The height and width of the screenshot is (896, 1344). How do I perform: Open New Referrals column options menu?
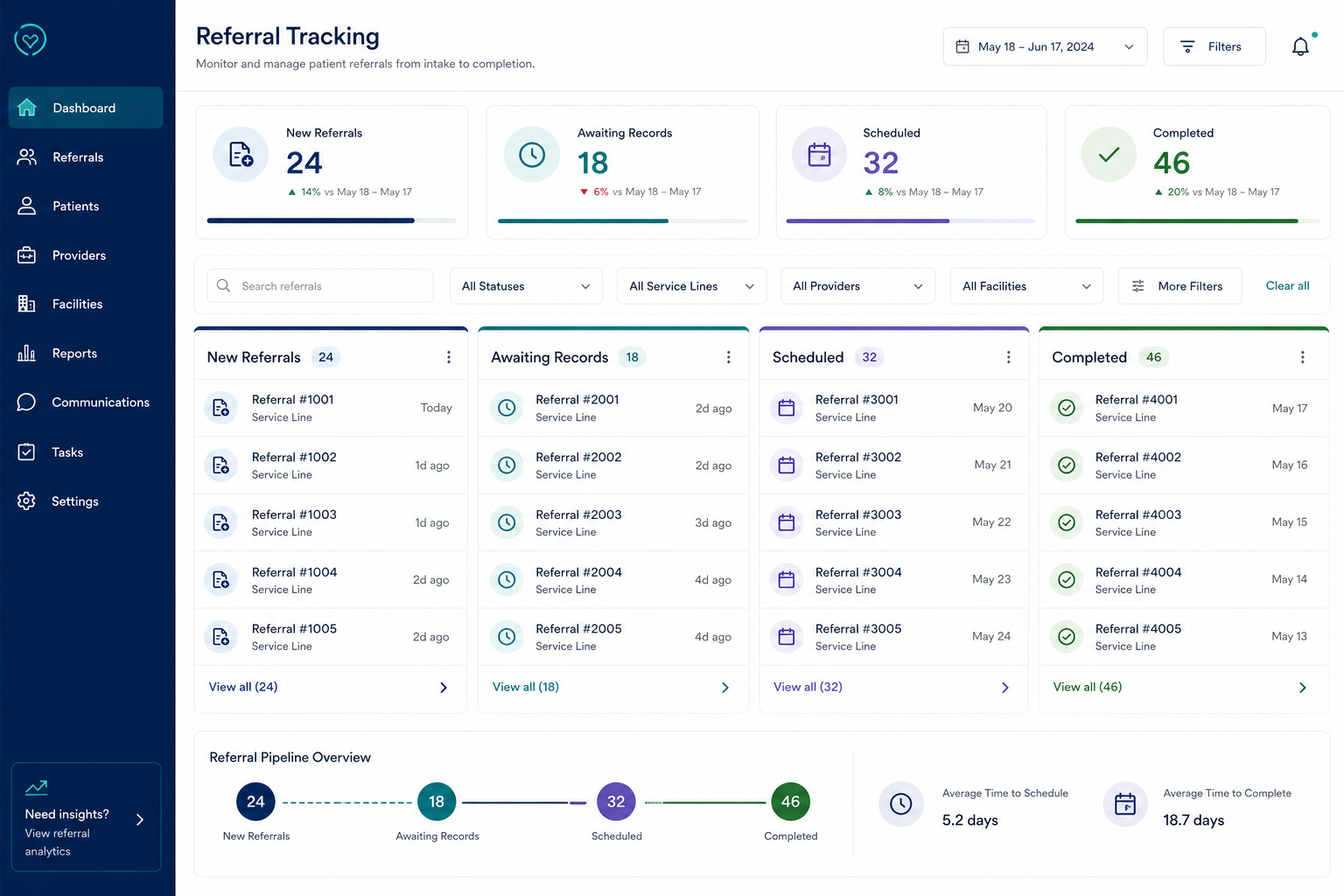(x=449, y=357)
